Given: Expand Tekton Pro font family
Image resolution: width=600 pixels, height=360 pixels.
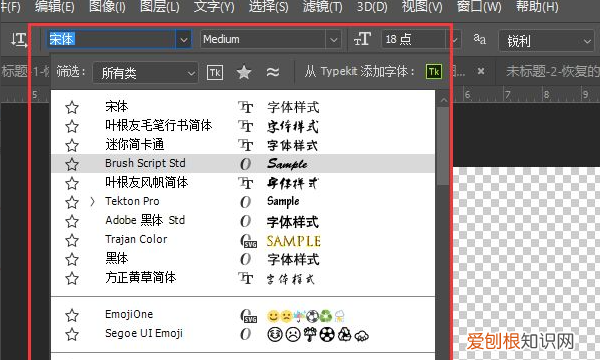Looking at the screenshot, I should [x=92, y=202].
